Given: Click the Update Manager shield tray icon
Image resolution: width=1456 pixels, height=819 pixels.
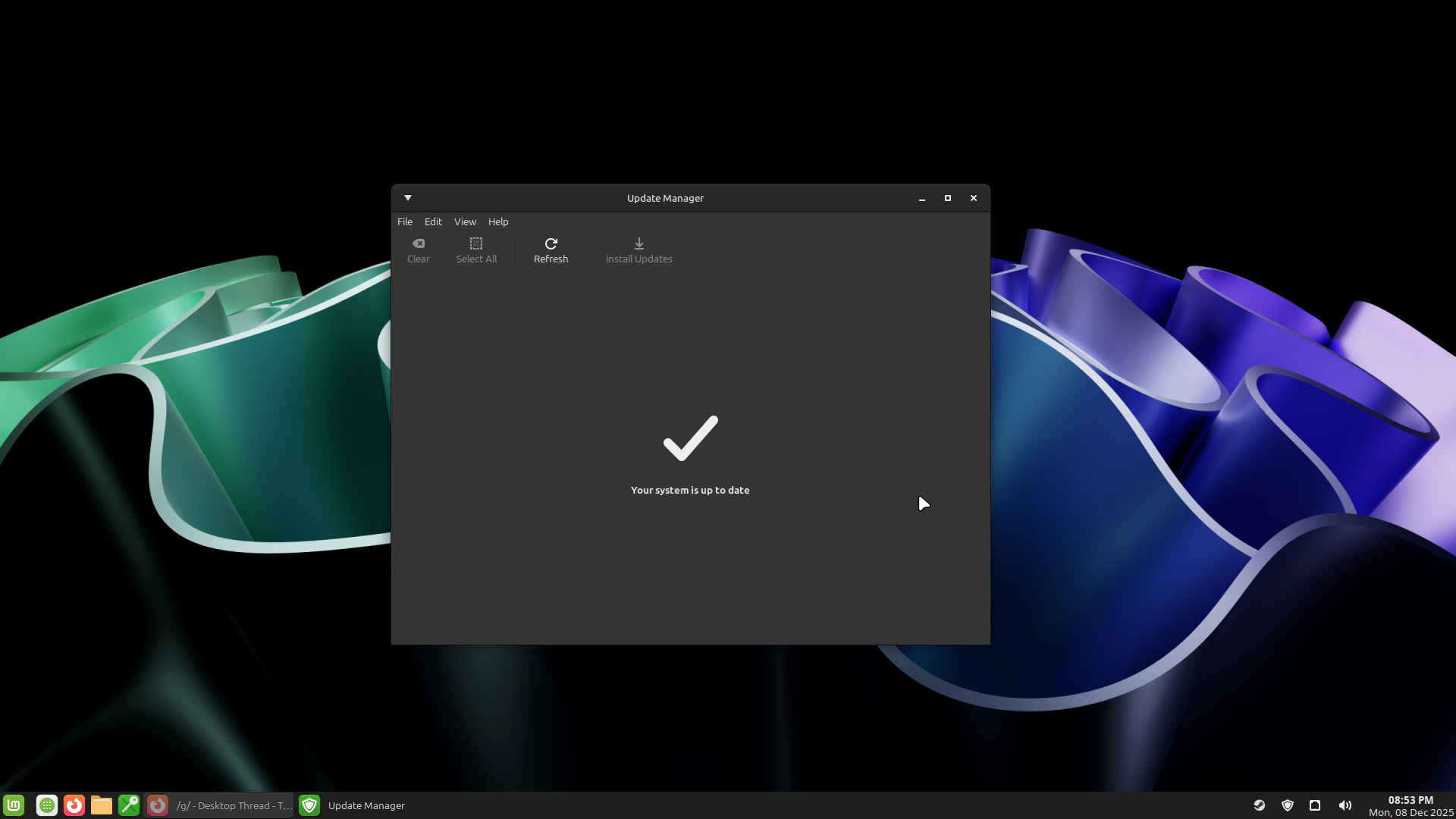Looking at the screenshot, I should (1288, 805).
